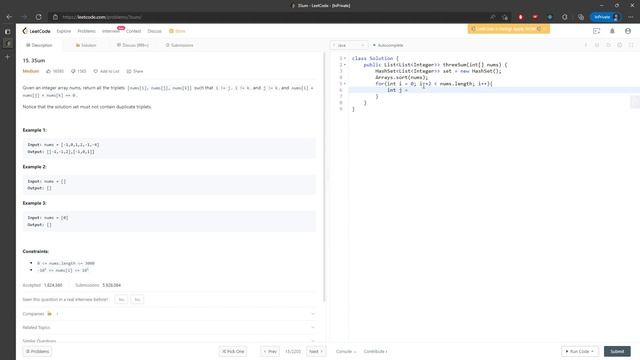Click reset code icon in editor toolbar
Viewport: 640px width, 360px height.
(608, 45)
